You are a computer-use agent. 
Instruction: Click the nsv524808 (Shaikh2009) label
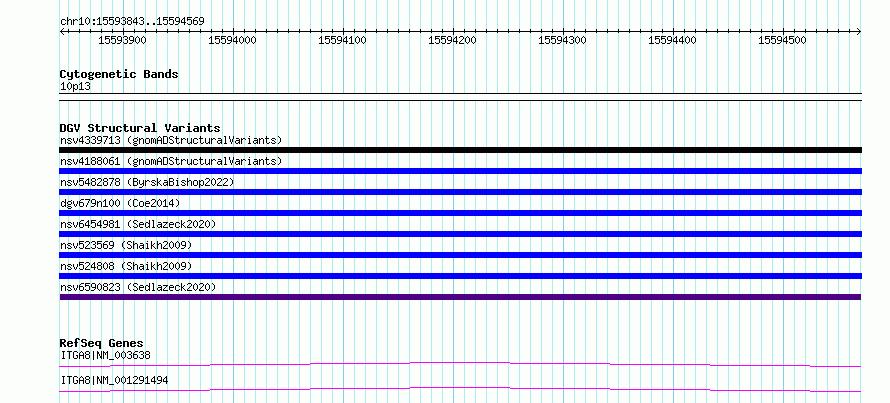[126, 266]
